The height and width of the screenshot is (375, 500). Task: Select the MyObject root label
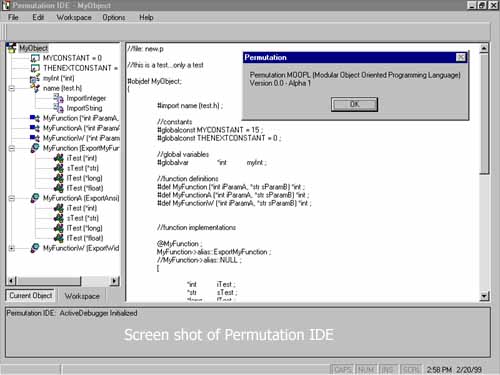[33, 48]
